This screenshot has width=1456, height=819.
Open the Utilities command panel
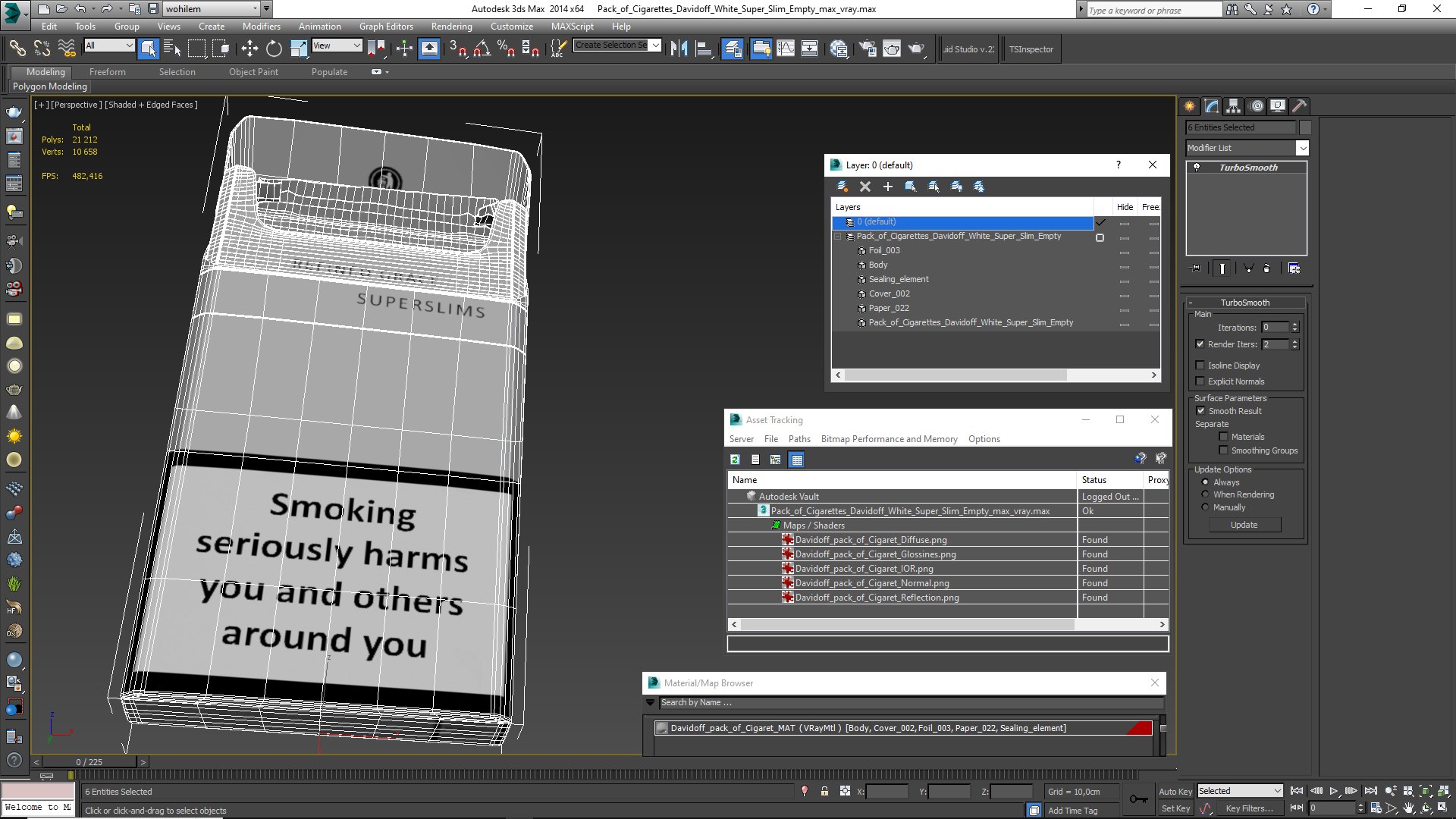click(x=1300, y=106)
